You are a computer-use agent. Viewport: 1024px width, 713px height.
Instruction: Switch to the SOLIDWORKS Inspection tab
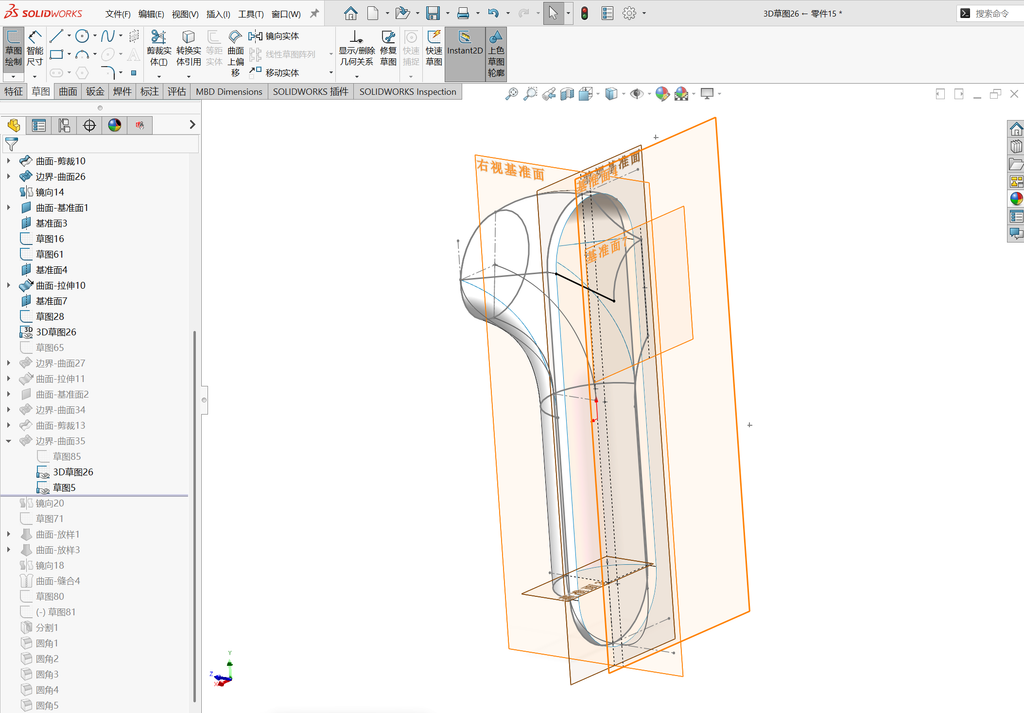tap(408, 91)
